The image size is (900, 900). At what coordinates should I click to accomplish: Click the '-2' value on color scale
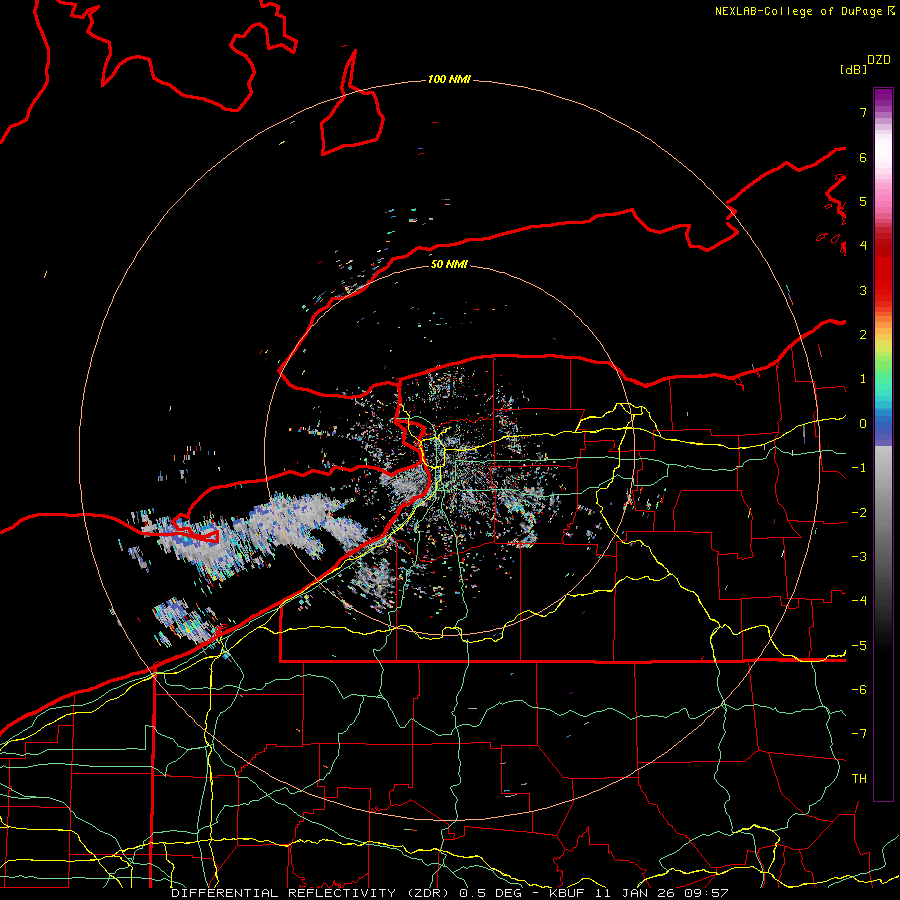859,513
